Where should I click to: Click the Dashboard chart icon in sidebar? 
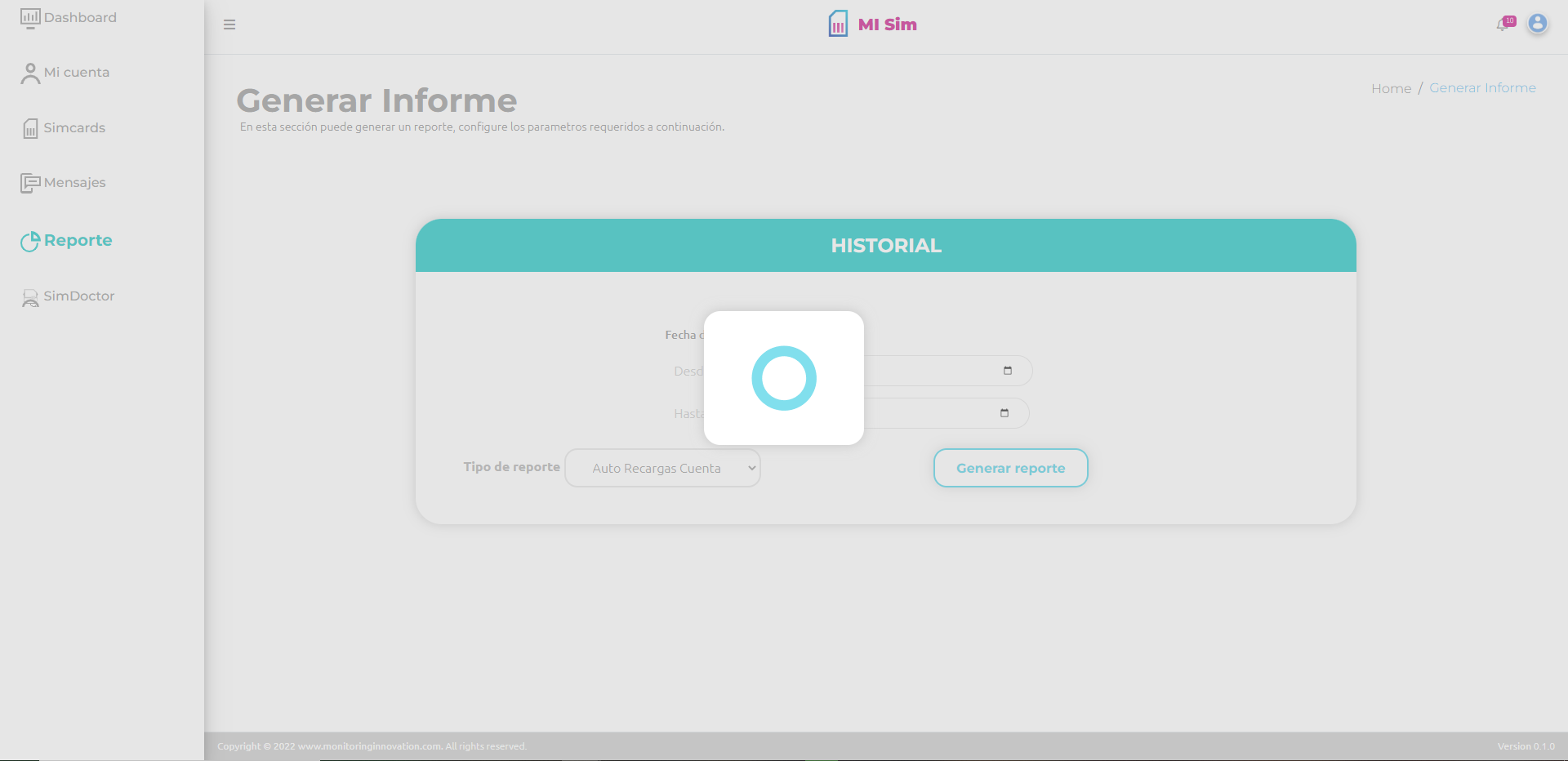[x=30, y=18]
